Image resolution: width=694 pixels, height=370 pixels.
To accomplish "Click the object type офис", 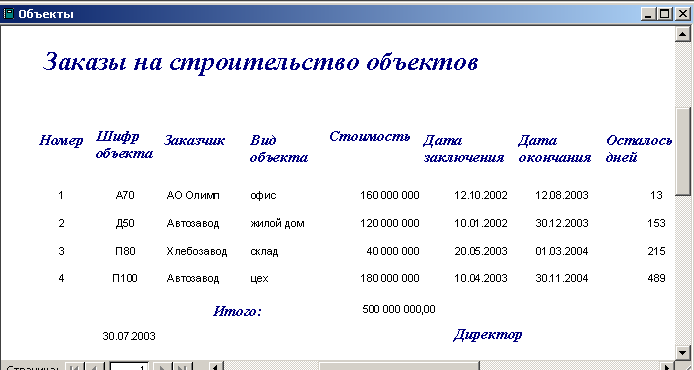I will pos(263,195).
